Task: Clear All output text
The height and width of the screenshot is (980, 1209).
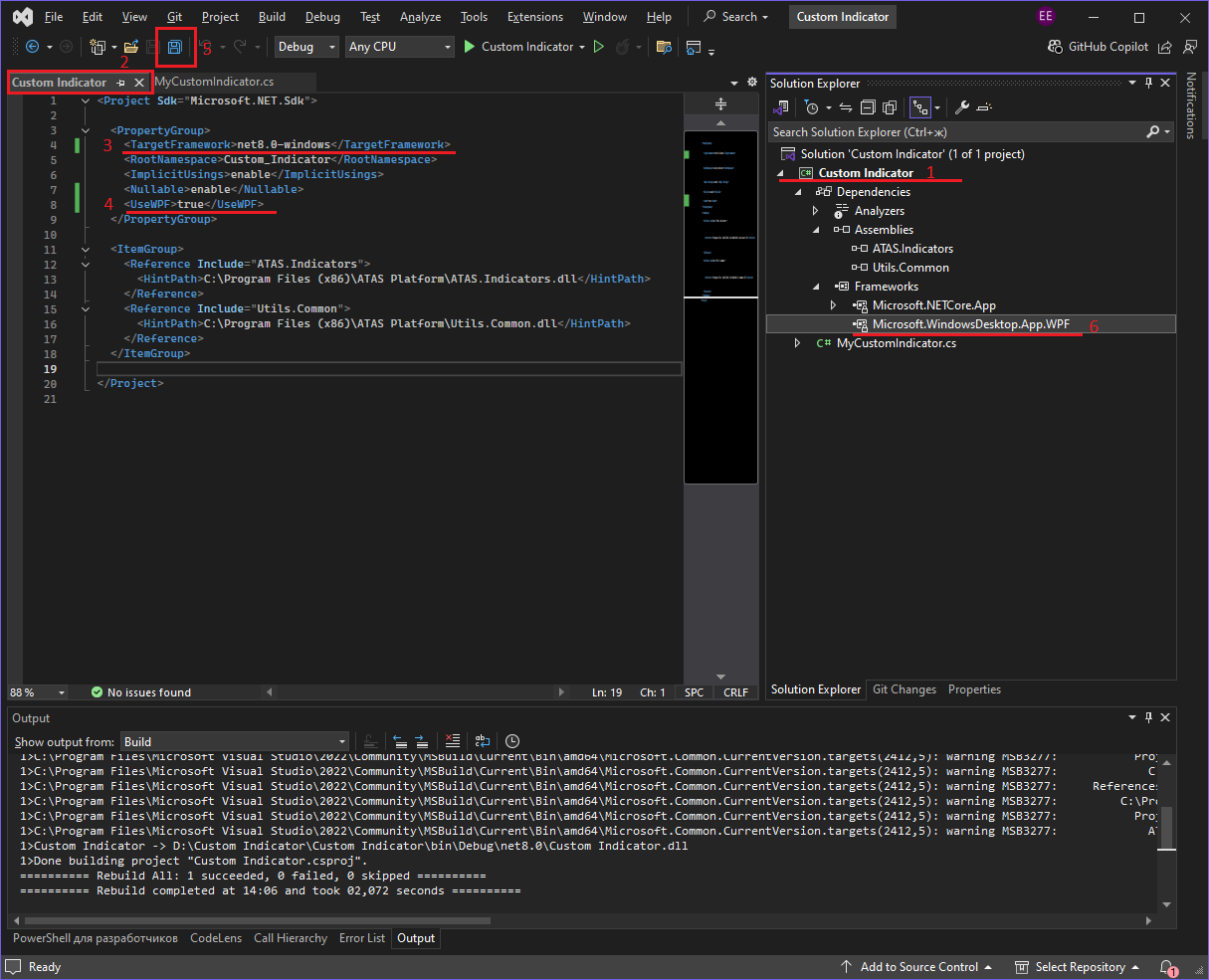Action: click(453, 741)
